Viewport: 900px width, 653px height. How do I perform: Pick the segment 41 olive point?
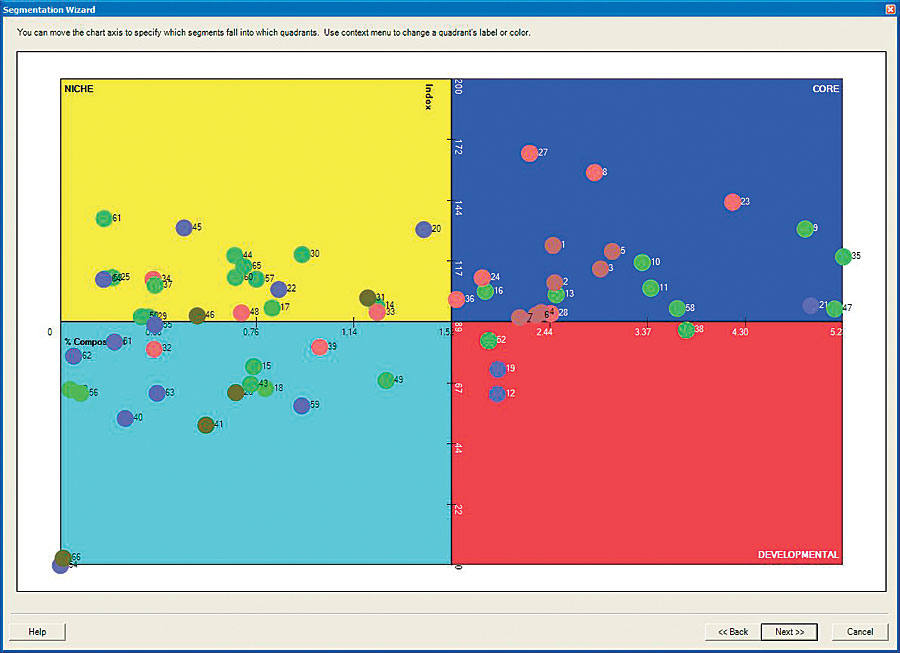tap(205, 425)
